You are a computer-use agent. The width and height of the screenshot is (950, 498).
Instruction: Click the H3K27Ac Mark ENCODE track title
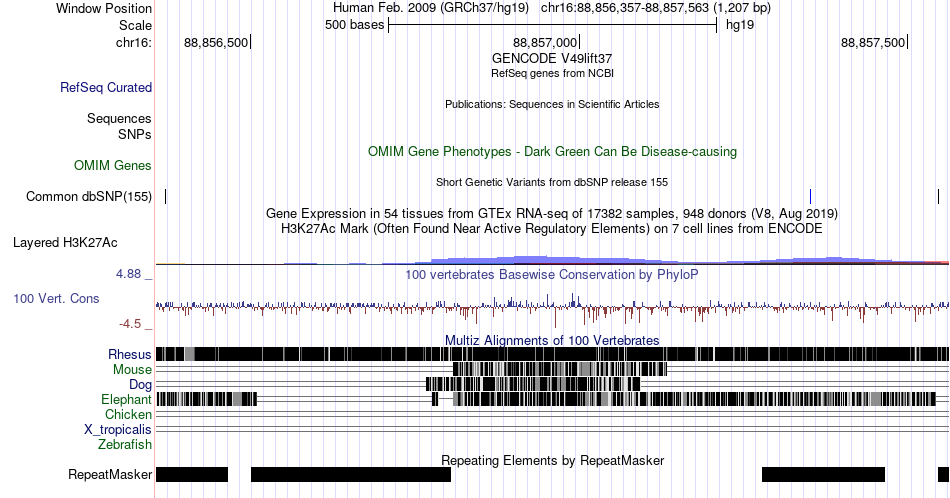click(x=552, y=228)
